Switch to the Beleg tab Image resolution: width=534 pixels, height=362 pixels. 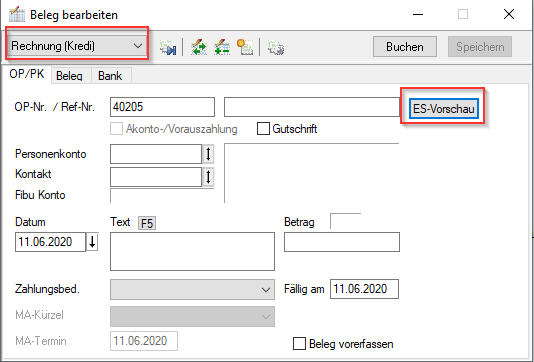pos(69,76)
